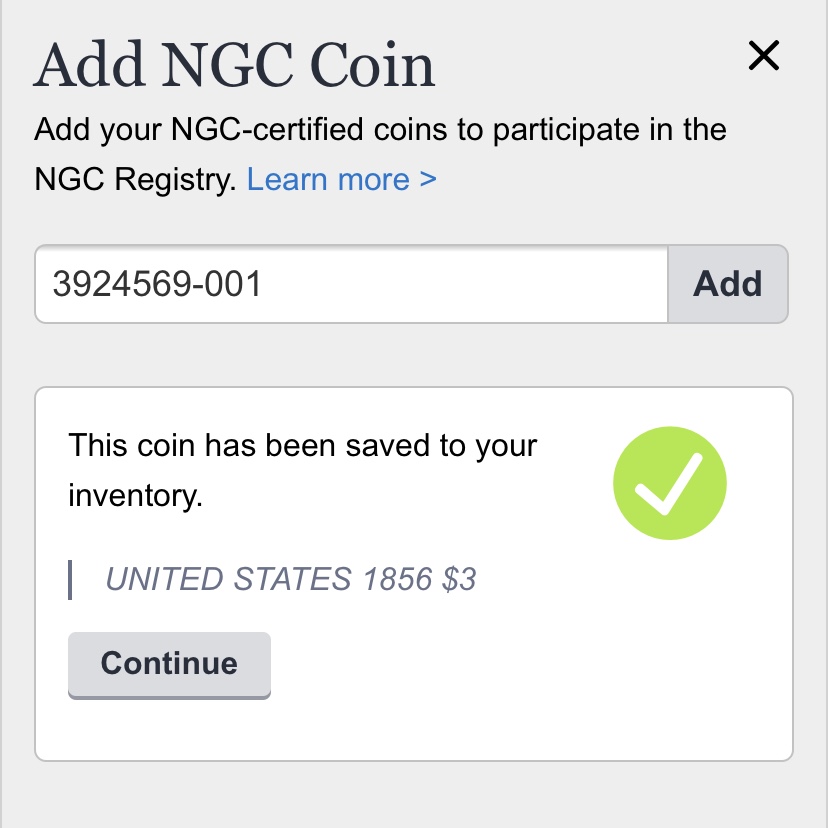This screenshot has width=828, height=828.
Task: Click the empty gray area below the card
Action: 414,795
